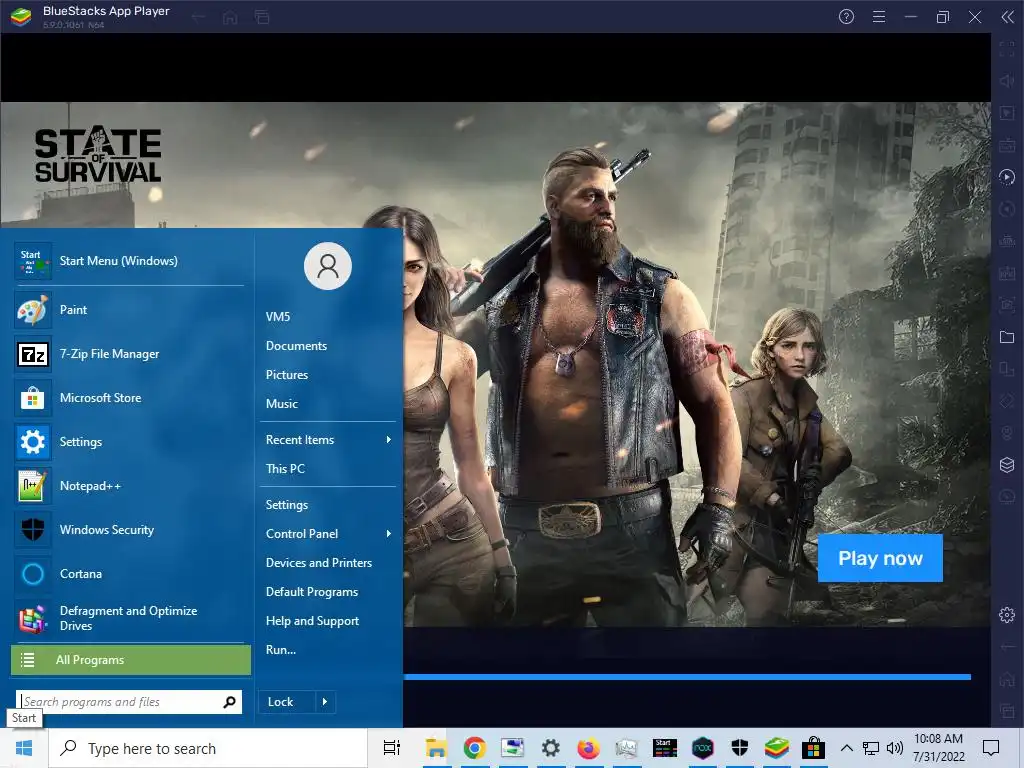
Task: Open File Explorer from the taskbar
Action: [x=436, y=748]
